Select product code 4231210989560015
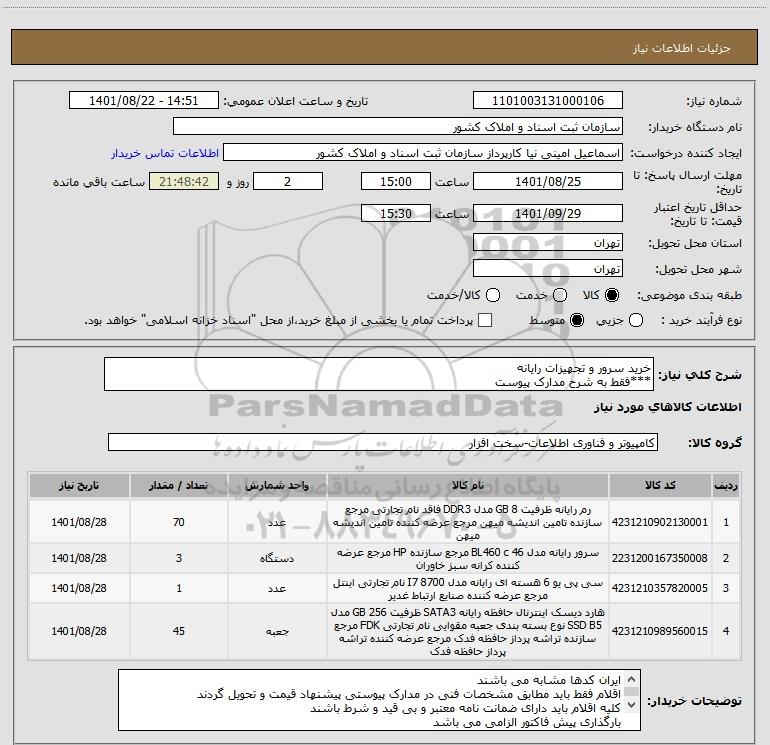 660,631
